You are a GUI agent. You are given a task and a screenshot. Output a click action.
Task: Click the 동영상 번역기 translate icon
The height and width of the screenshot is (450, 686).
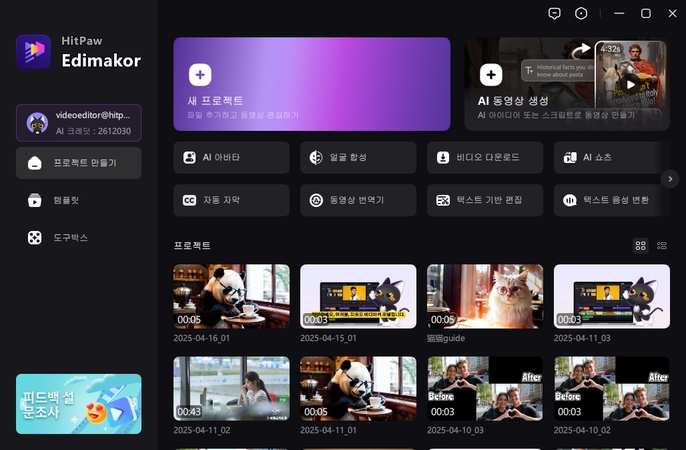(x=316, y=200)
